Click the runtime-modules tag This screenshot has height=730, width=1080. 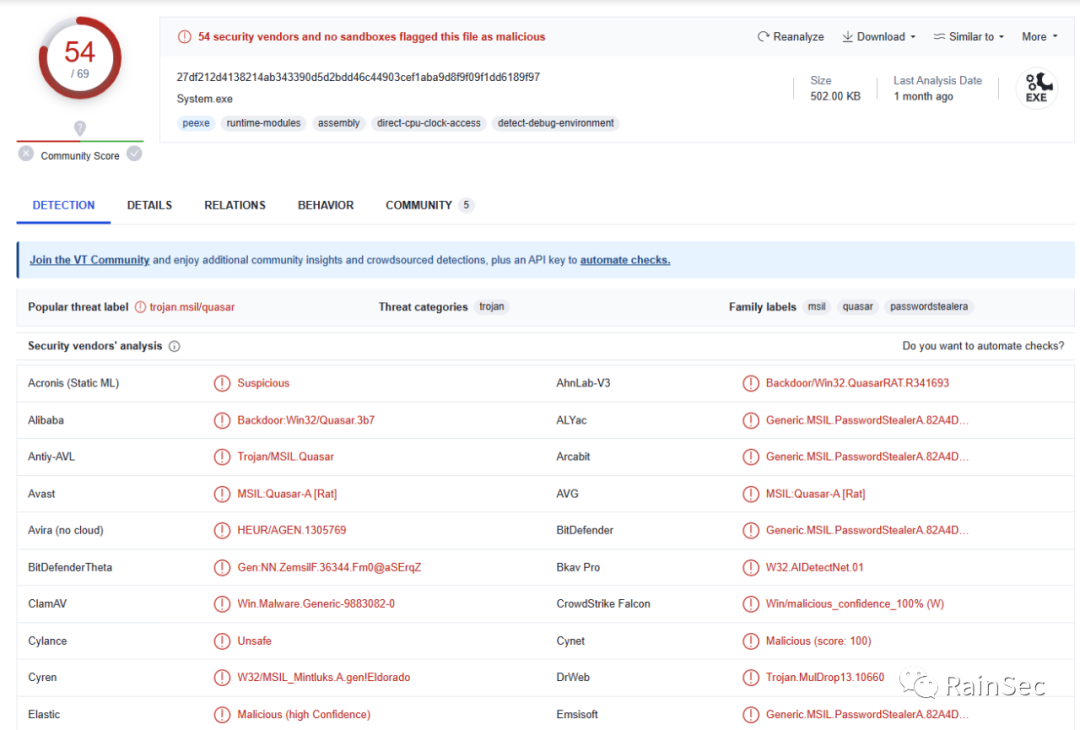click(264, 123)
